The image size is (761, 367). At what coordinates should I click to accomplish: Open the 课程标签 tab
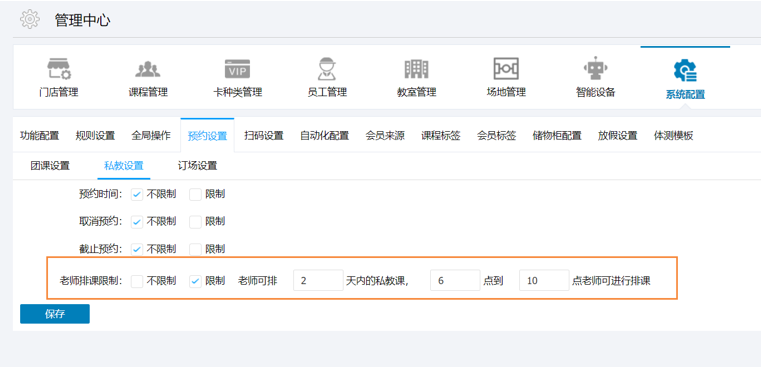[441, 135]
